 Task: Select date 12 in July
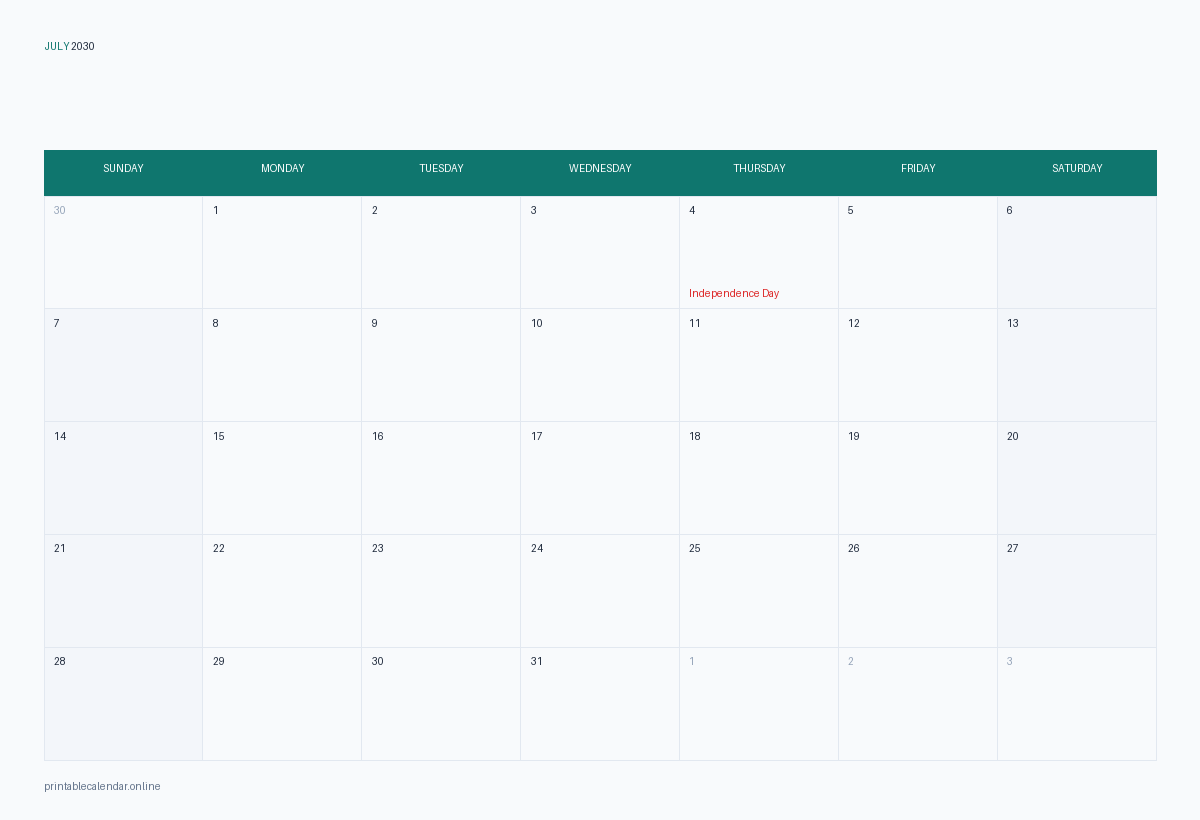[918, 365]
